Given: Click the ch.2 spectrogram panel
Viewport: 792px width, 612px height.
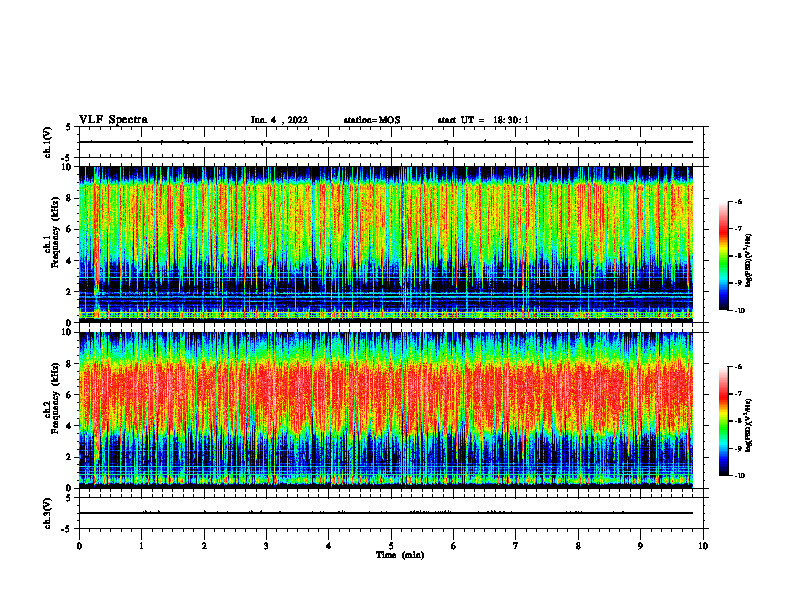Looking at the screenshot, I should tap(386, 410).
